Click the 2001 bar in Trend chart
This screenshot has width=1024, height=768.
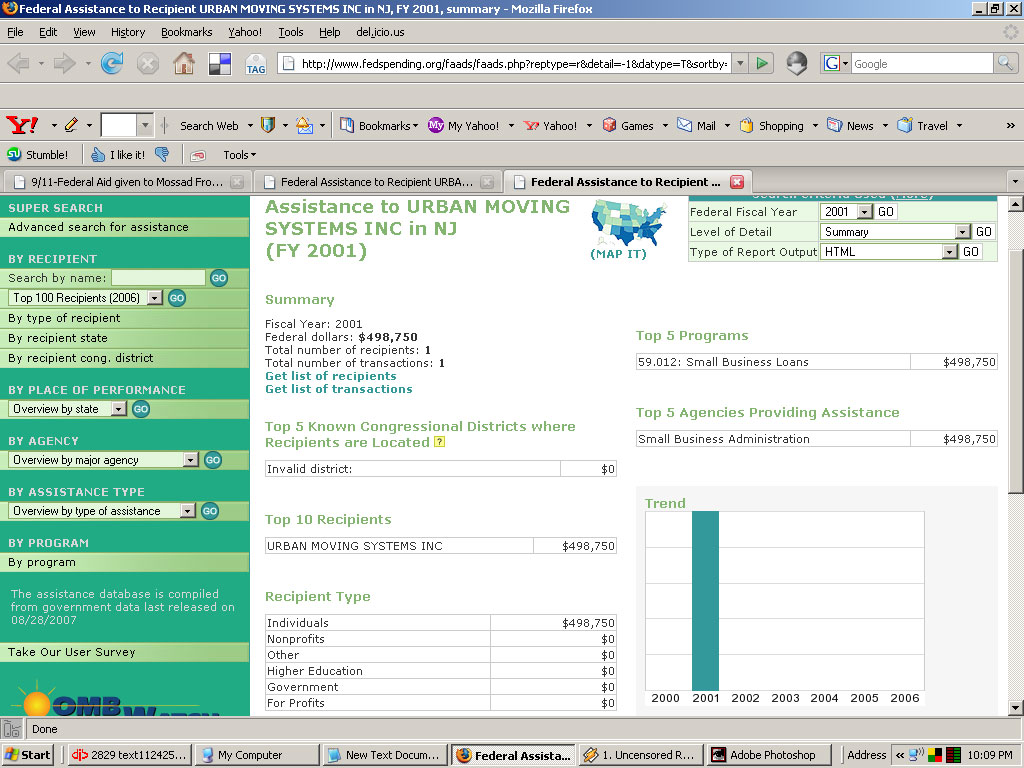point(705,601)
